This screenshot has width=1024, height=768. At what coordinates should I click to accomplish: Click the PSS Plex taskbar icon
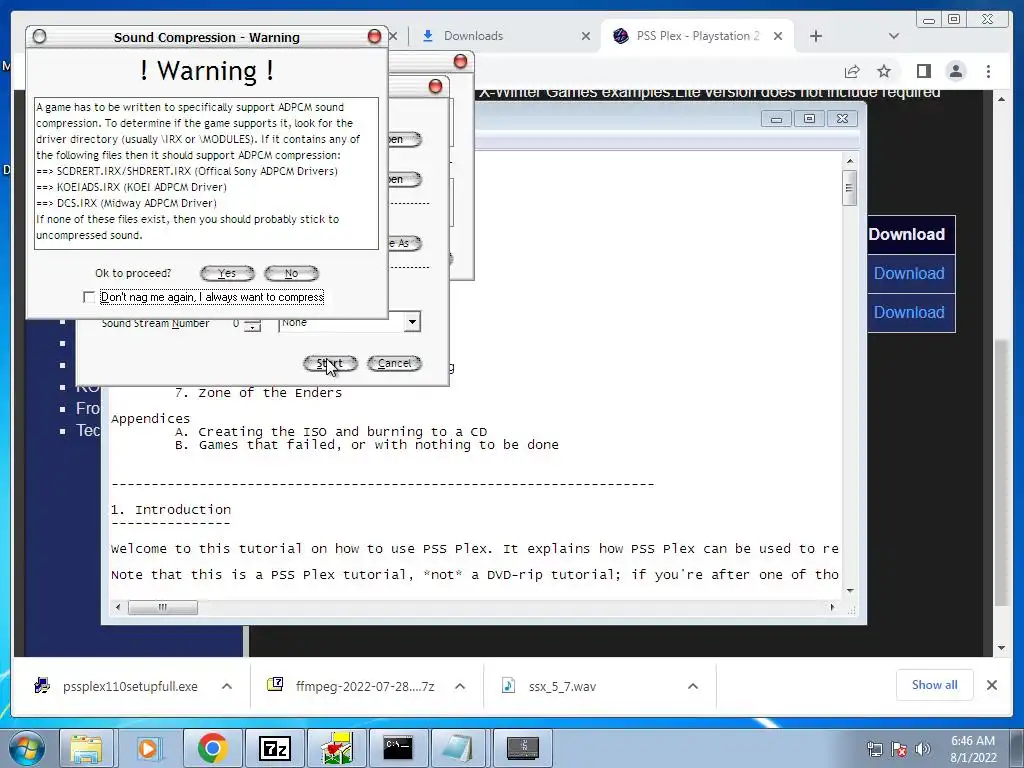(337, 748)
